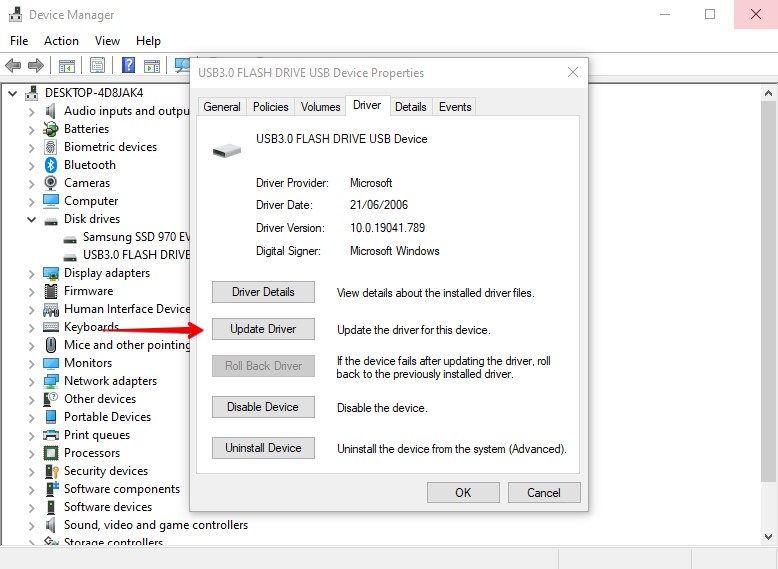Click the Security devices key icon
Screen dimensions: 778x569
tap(52, 471)
